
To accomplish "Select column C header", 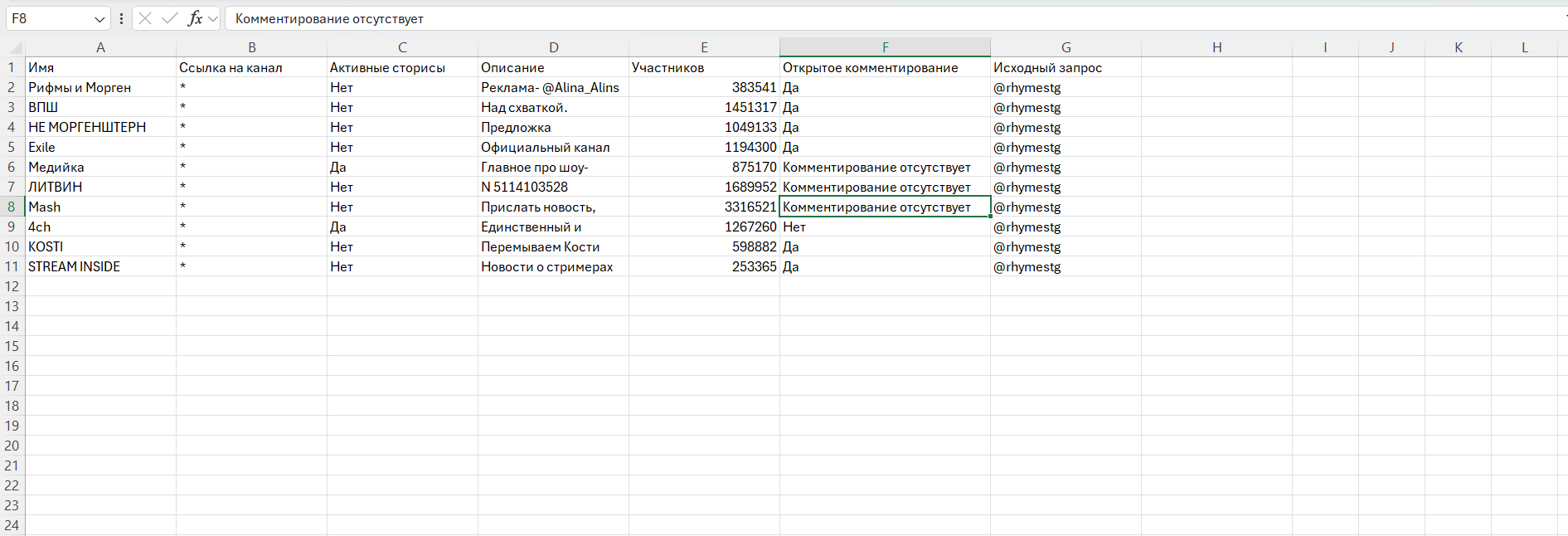I will [402, 47].
